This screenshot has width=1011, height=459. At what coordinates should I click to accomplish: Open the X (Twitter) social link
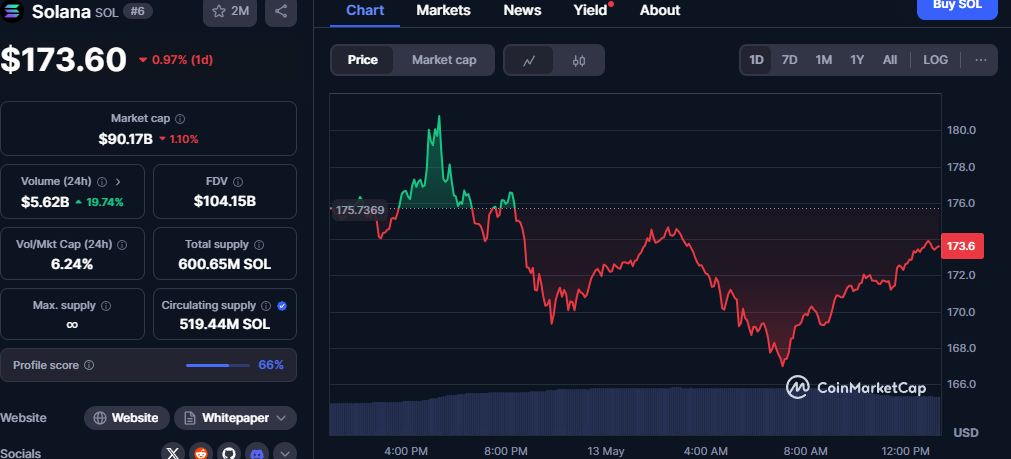(173, 453)
